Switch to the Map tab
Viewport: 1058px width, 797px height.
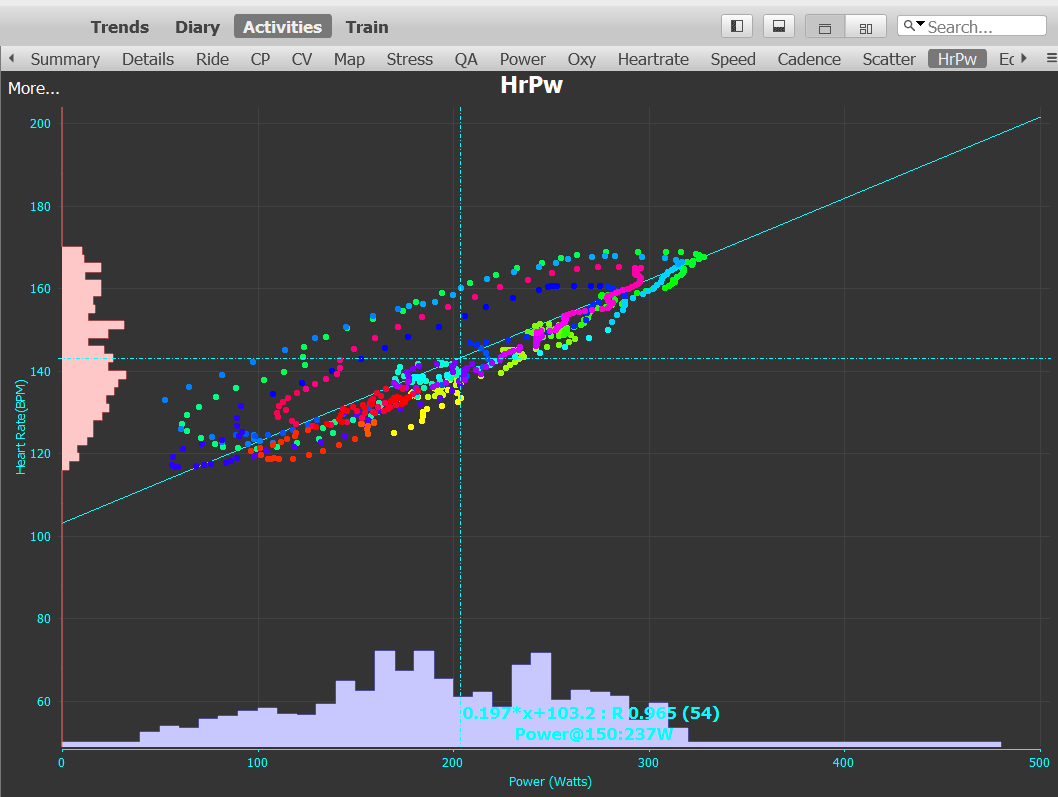(349, 59)
